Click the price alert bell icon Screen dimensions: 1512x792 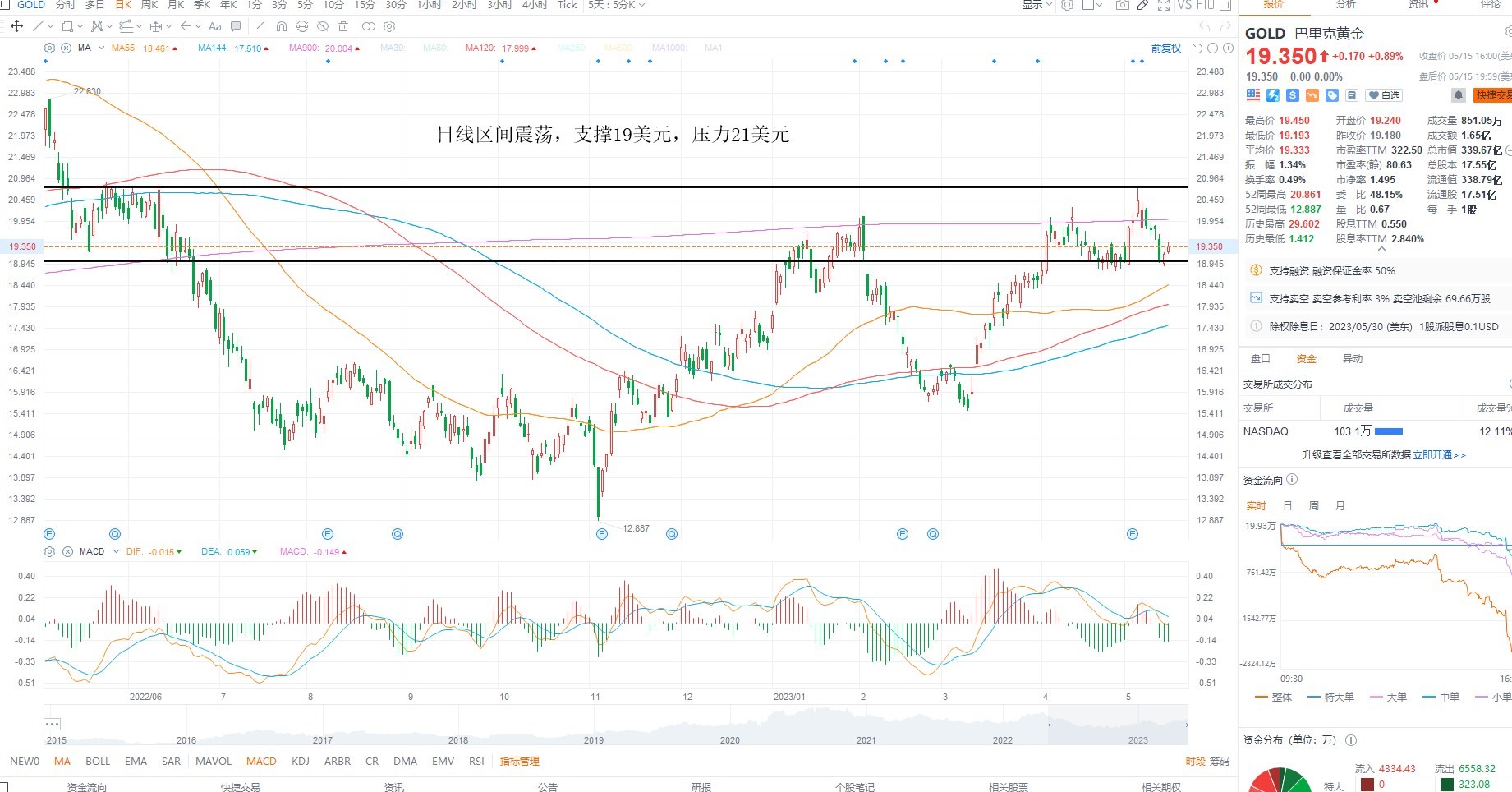1459,95
